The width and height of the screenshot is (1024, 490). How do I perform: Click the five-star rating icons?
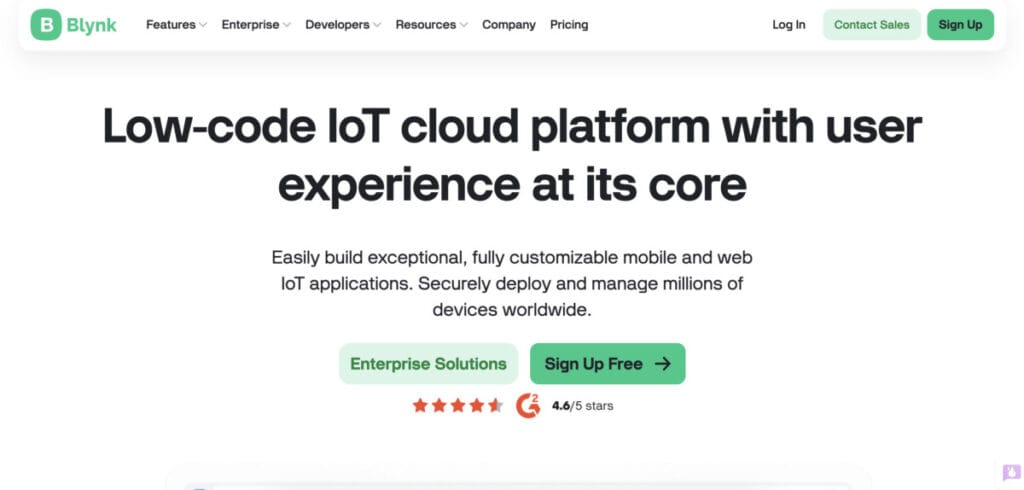pos(458,406)
